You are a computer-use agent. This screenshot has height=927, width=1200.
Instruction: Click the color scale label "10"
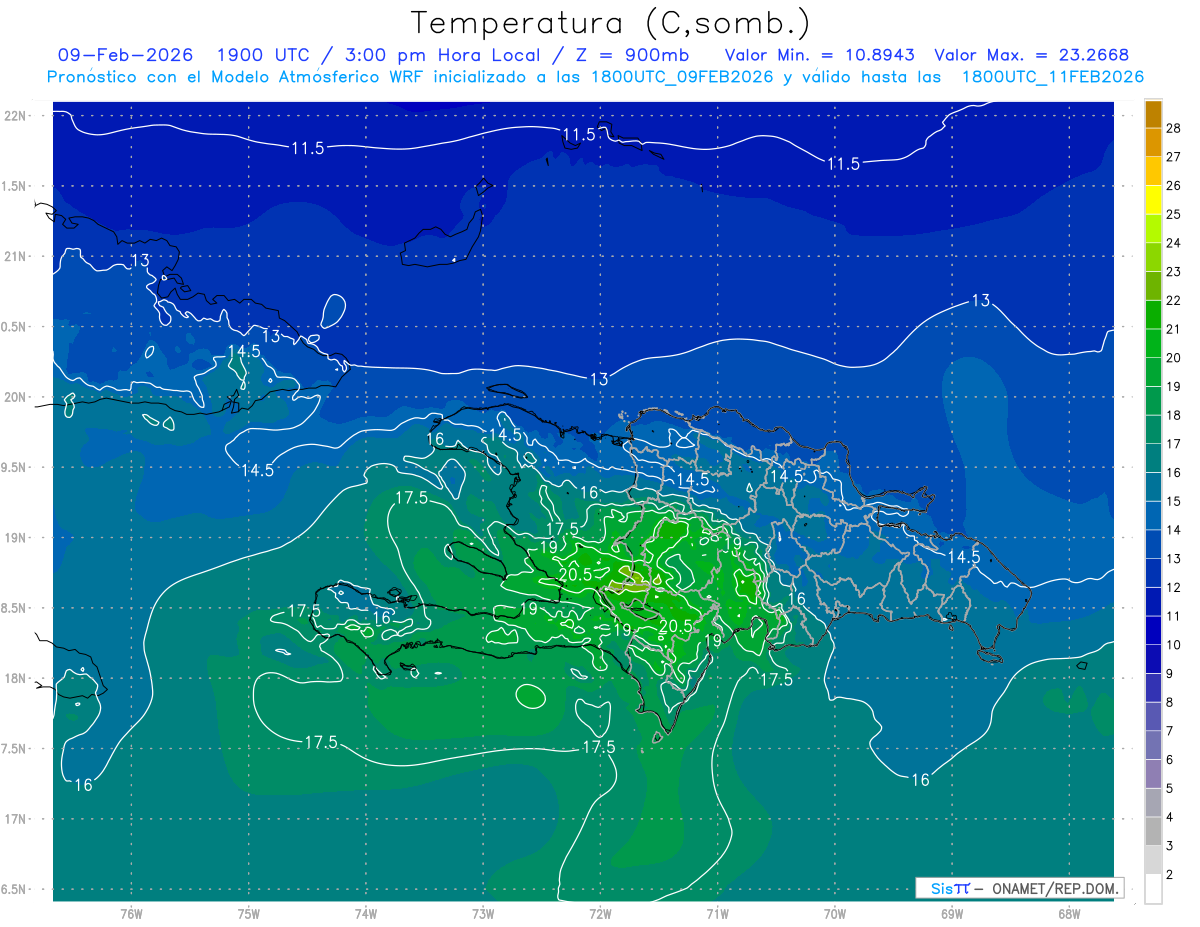pyautogui.click(x=1174, y=645)
